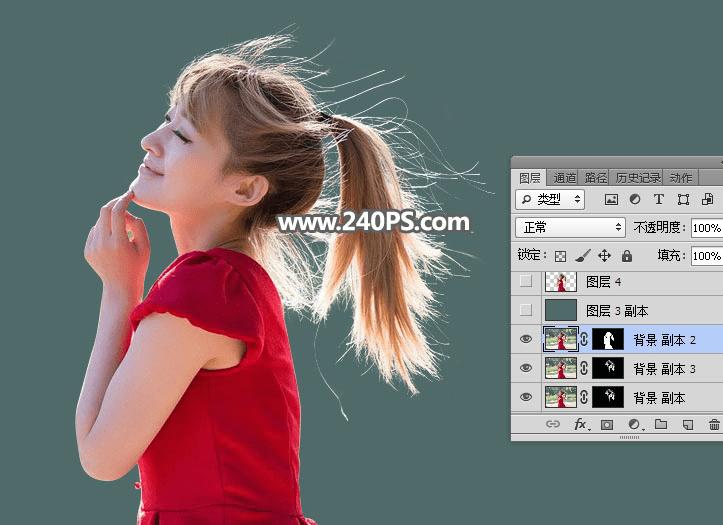Viewport: 723px width, 525px height.
Task: Lock transparent pixels checkerboard icon
Action: click(x=560, y=256)
